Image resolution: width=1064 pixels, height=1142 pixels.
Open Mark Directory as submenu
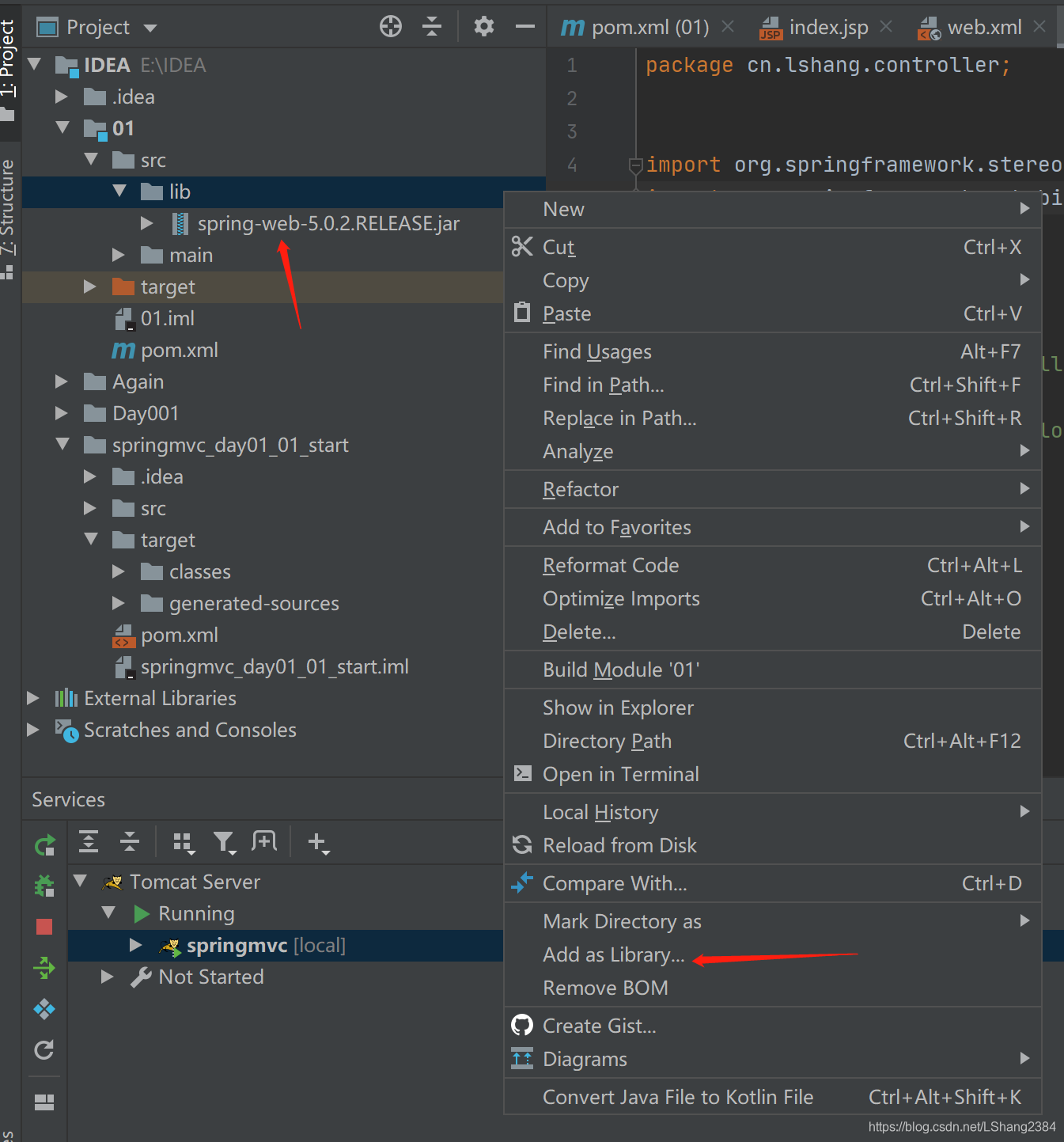[773, 921]
